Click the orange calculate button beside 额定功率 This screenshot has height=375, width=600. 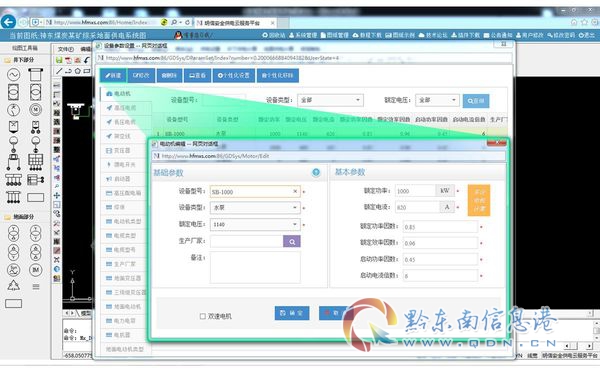[x=479, y=201]
